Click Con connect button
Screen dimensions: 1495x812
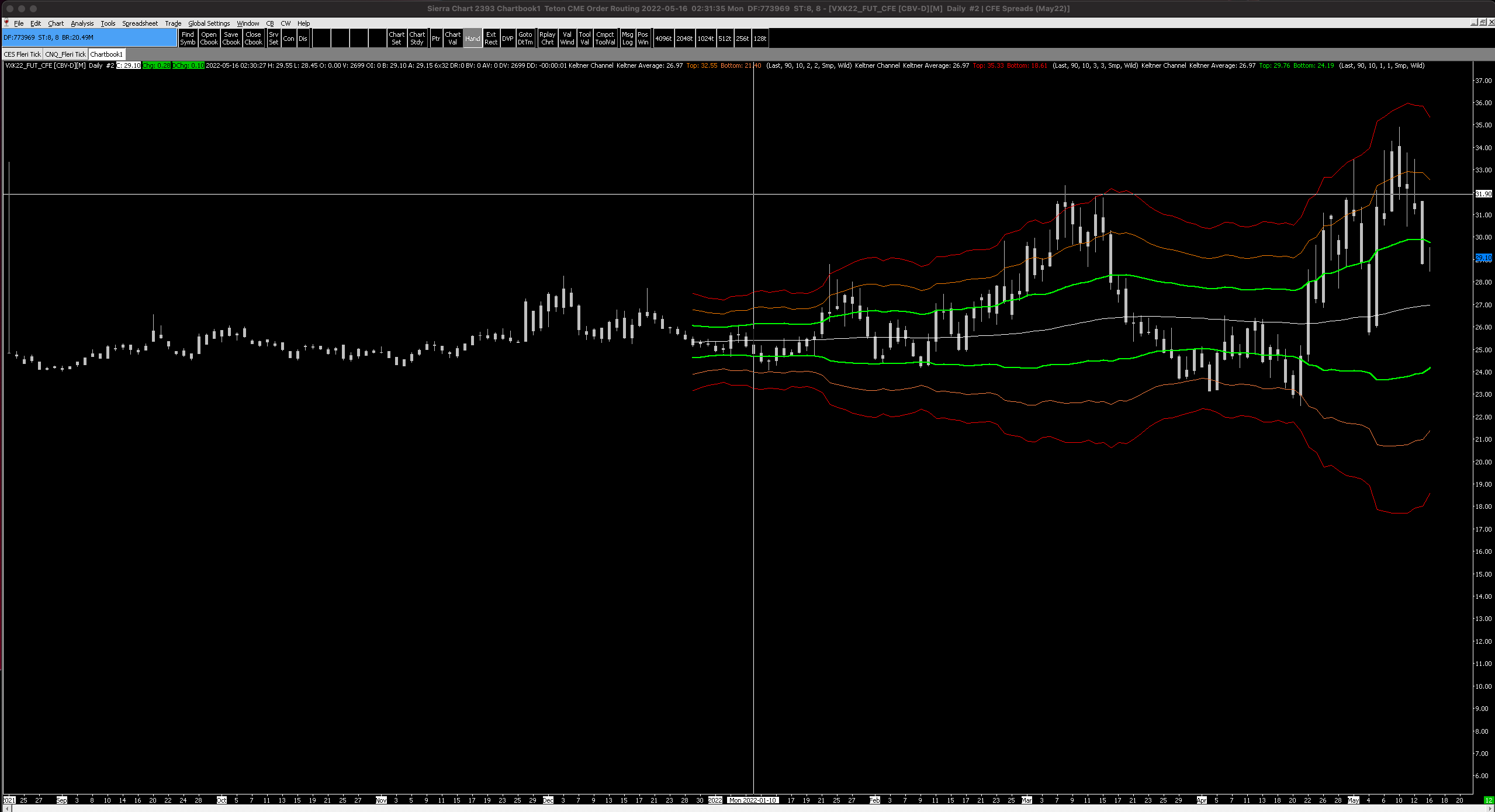click(x=289, y=39)
